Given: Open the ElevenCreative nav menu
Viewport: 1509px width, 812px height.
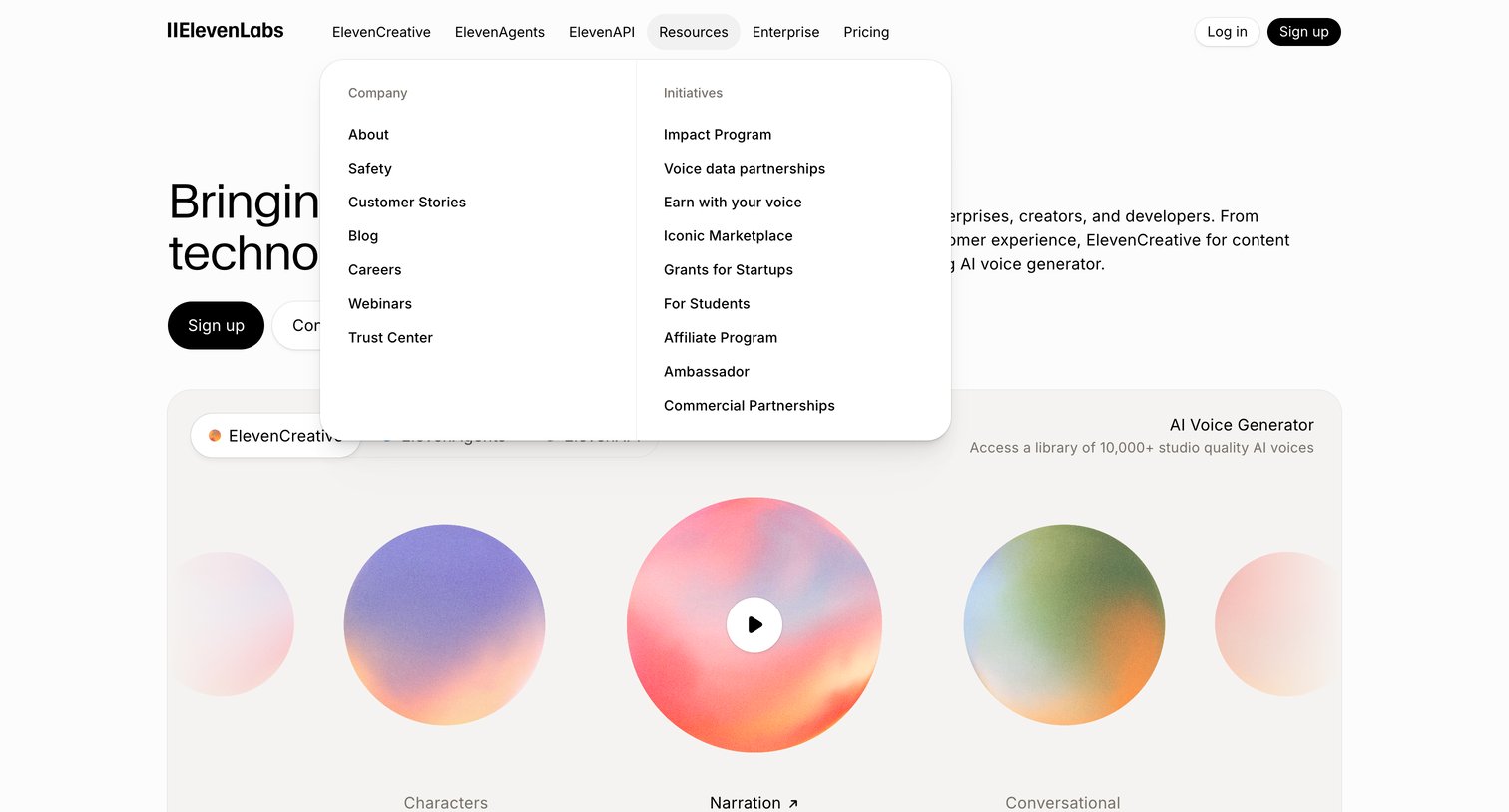Looking at the screenshot, I should pyautogui.click(x=381, y=32).
